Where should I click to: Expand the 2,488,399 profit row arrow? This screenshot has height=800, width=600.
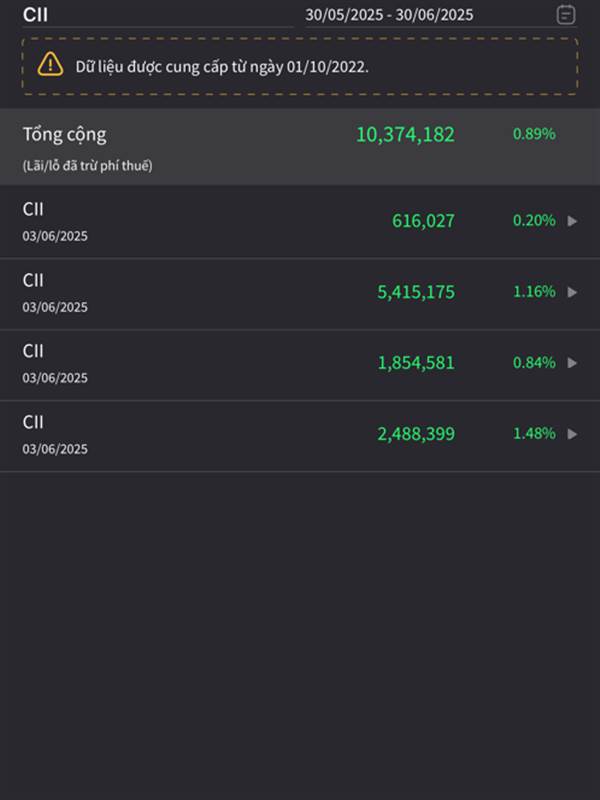pos(572,434)
